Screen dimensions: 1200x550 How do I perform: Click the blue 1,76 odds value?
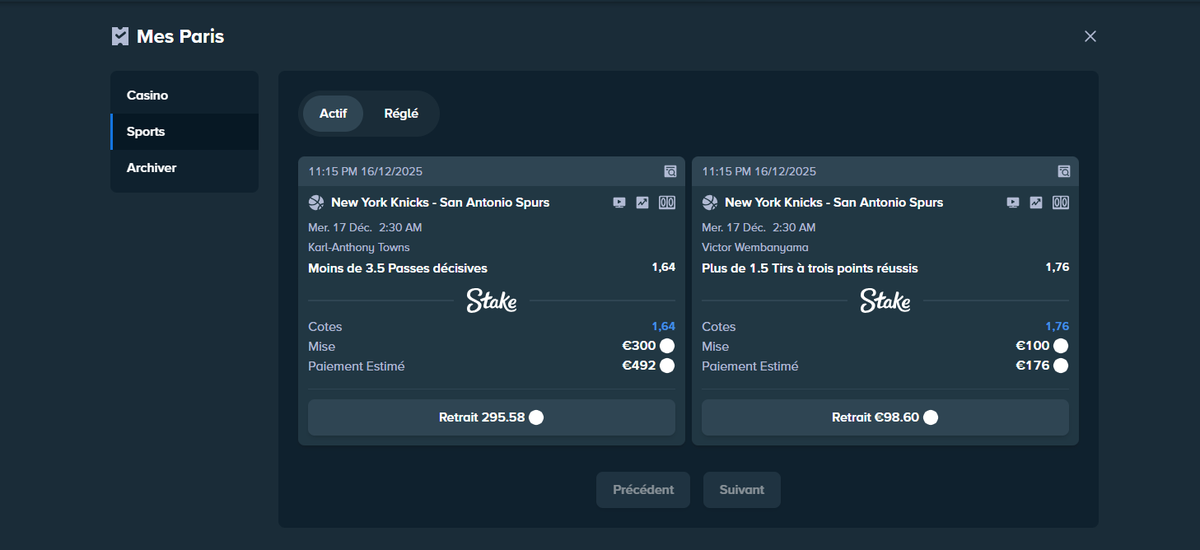pos(1057,327)
